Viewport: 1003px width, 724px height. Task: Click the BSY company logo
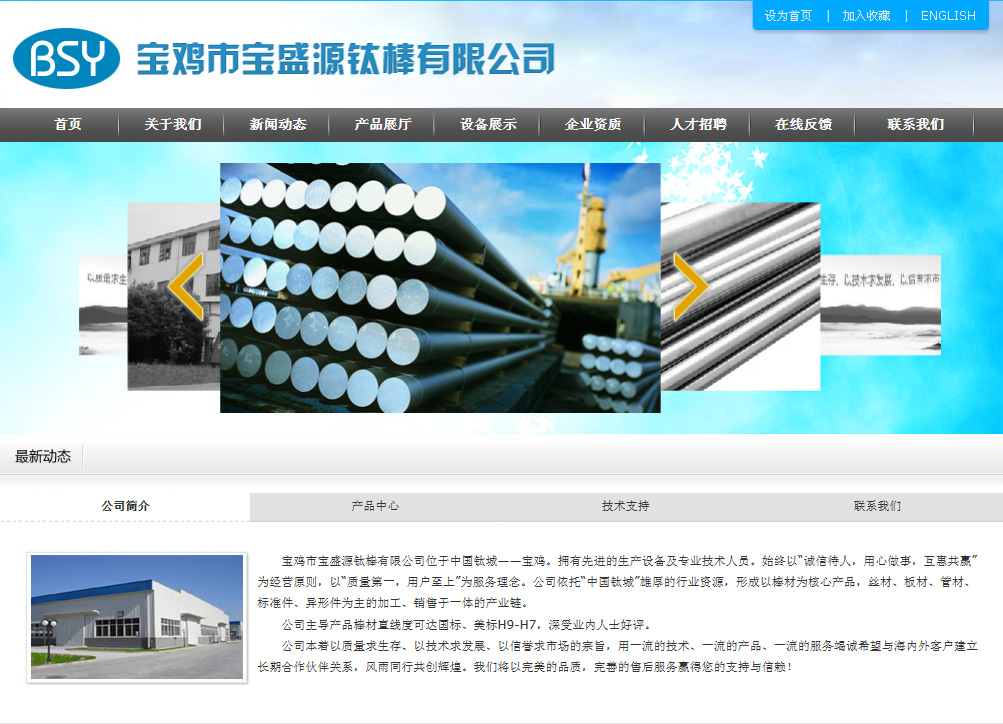[67, 58]
